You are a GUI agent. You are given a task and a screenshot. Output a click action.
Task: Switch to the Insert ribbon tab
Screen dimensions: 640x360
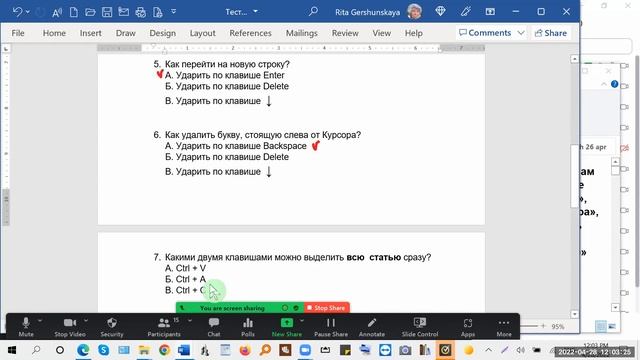(x=91, y=33)
